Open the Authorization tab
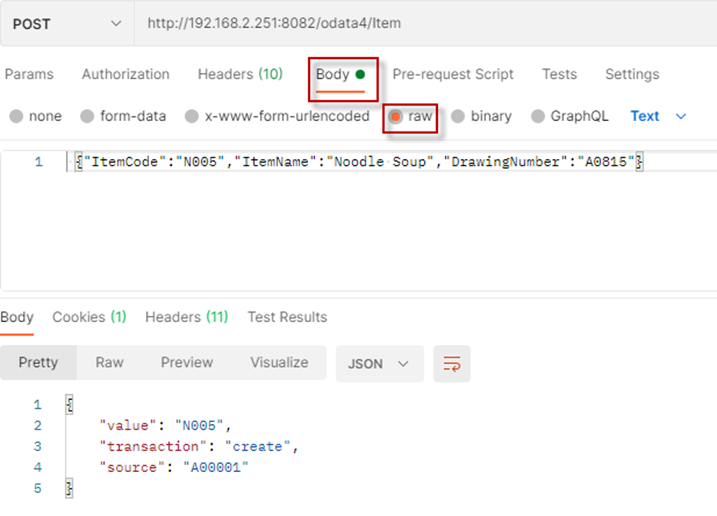The width and height of the screenshot is (717, 516). (126, 74)
